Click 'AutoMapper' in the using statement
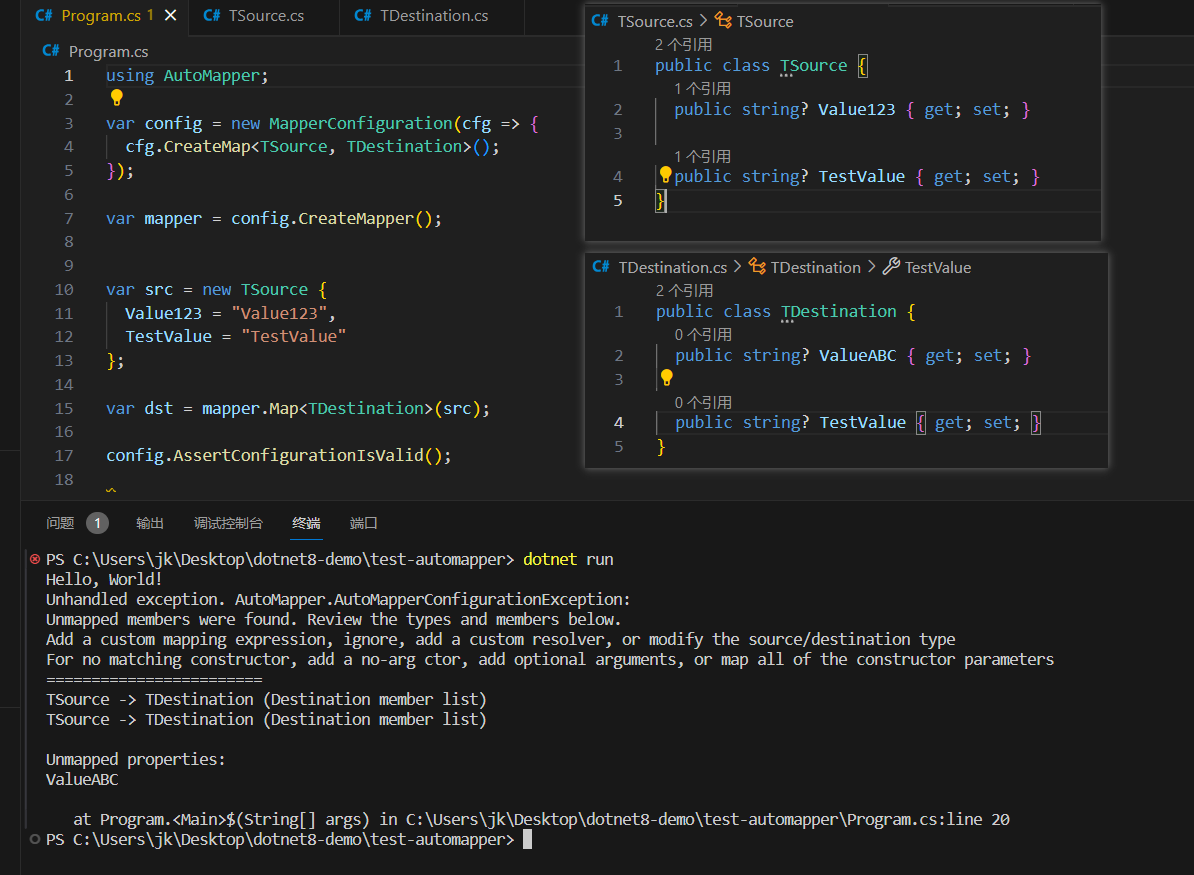1194x875 pixels. point(211,75)
